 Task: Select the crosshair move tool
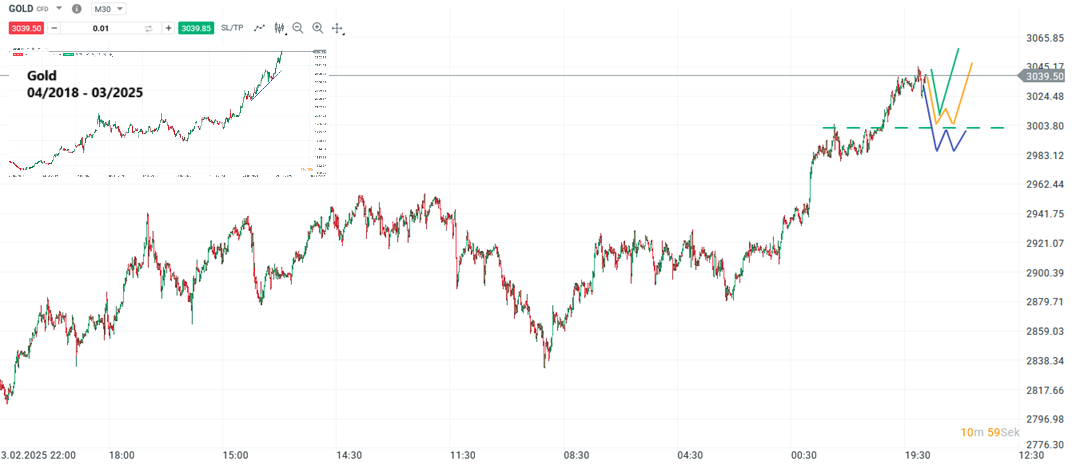click(337, 28)
